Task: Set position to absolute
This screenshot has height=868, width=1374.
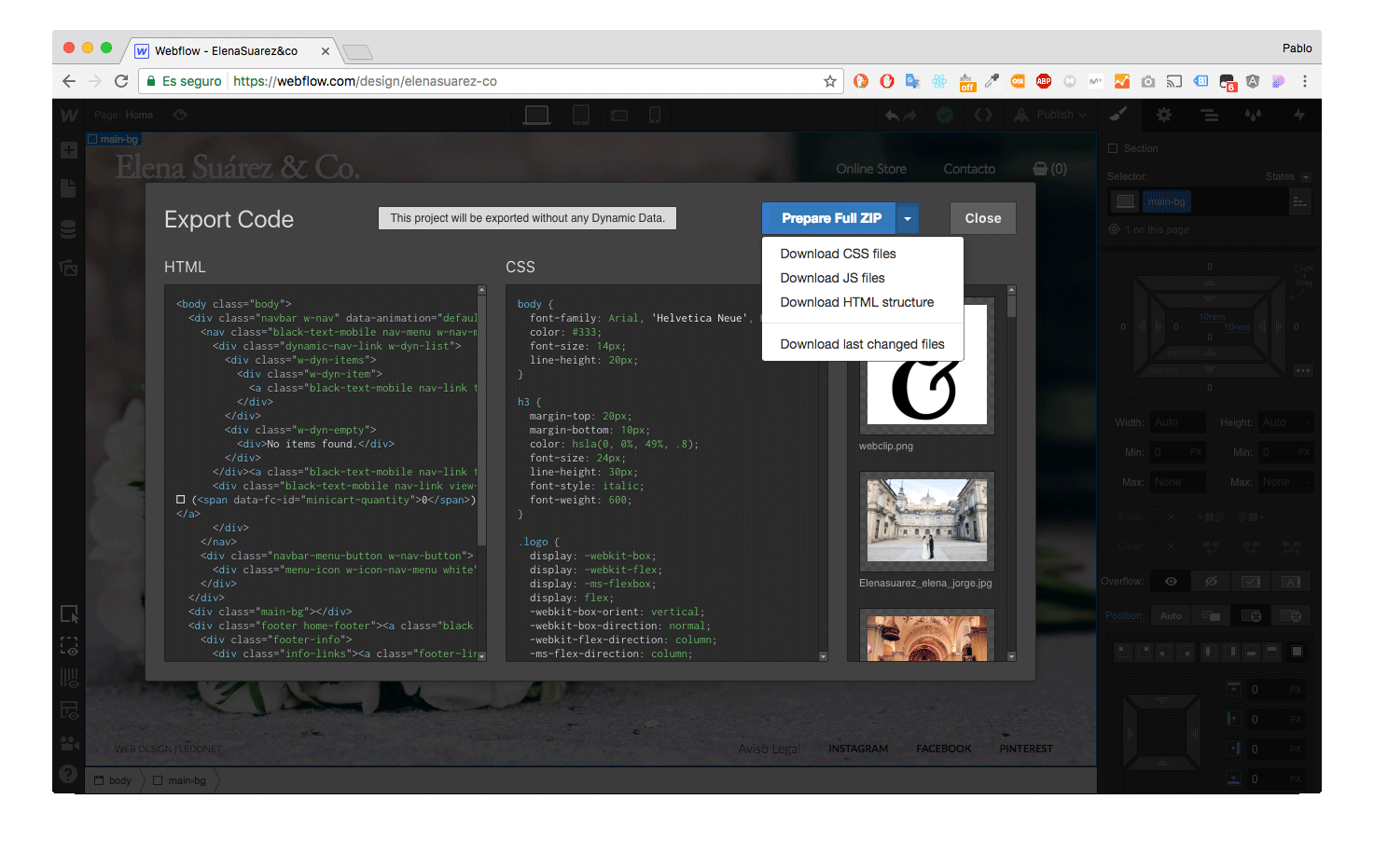Action: pos(1251,616)
